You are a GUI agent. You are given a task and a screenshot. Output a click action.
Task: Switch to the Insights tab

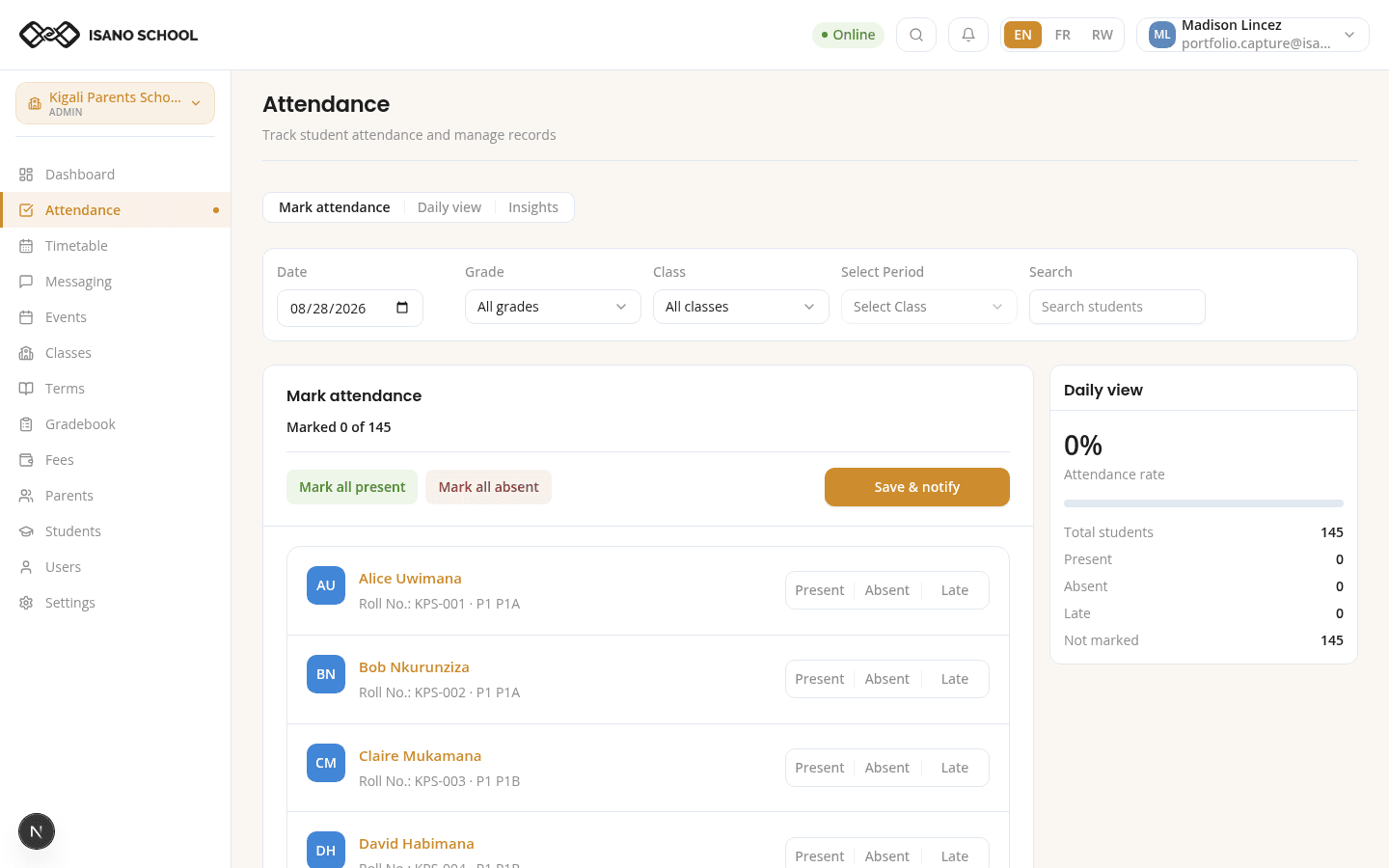pos(533,207)
